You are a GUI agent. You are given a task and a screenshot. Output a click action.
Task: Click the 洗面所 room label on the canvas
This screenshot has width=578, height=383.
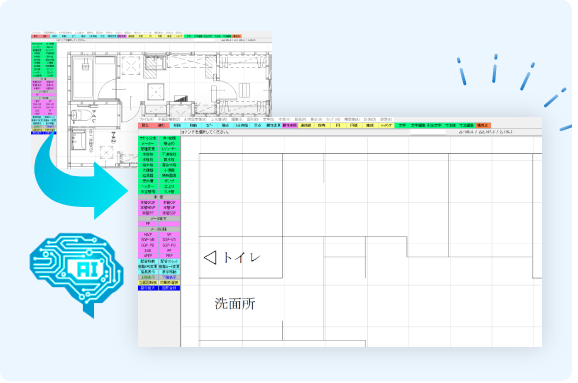pos(235,304)
